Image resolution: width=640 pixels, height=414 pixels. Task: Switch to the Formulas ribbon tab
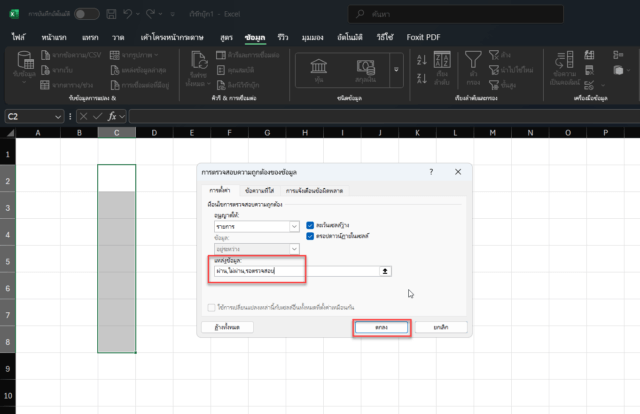coord(226,37)
